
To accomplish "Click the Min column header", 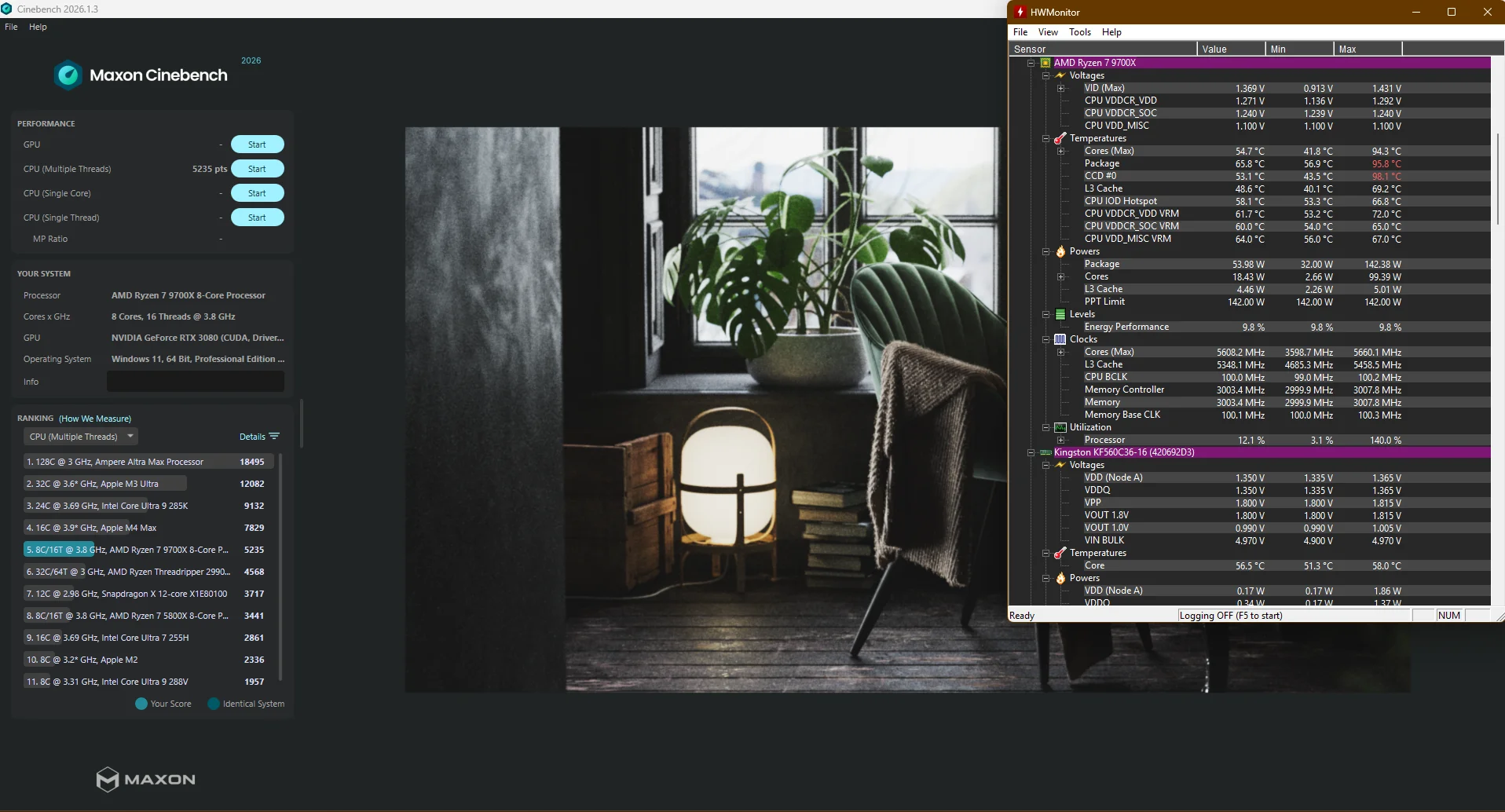I will coord(1300,49).
